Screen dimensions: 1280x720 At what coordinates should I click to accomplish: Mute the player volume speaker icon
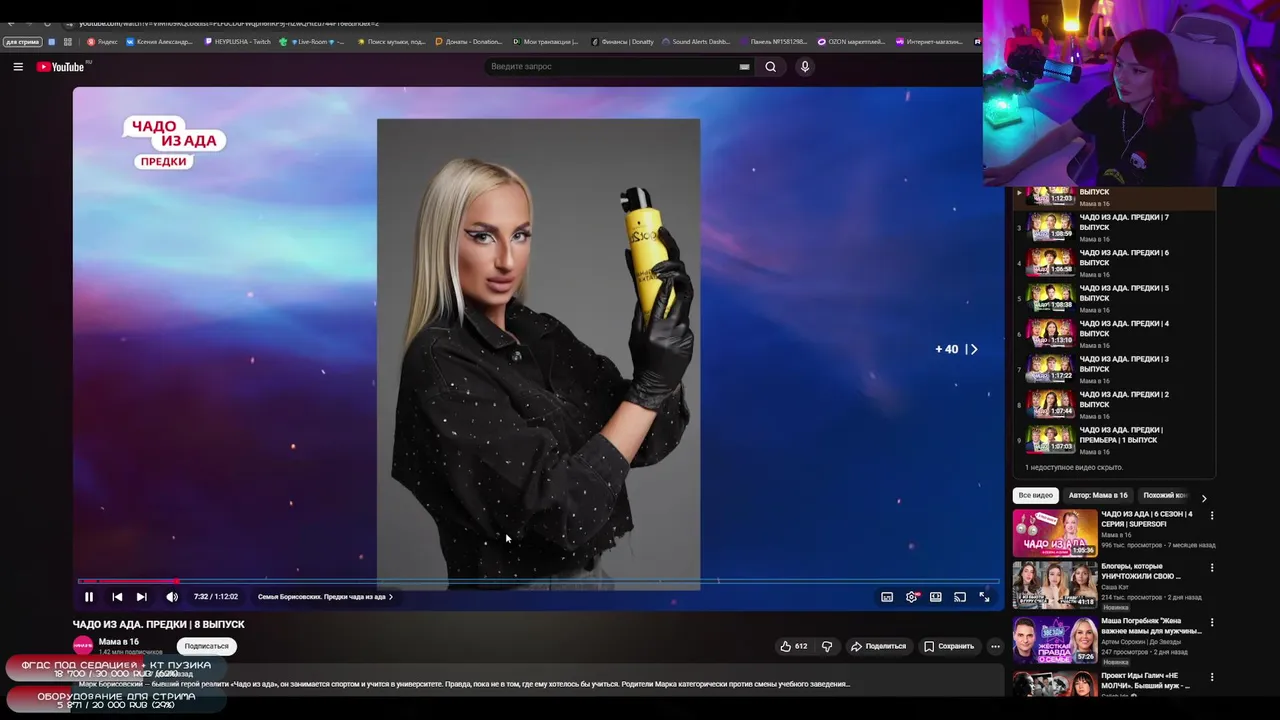click(x=172, y=597)
